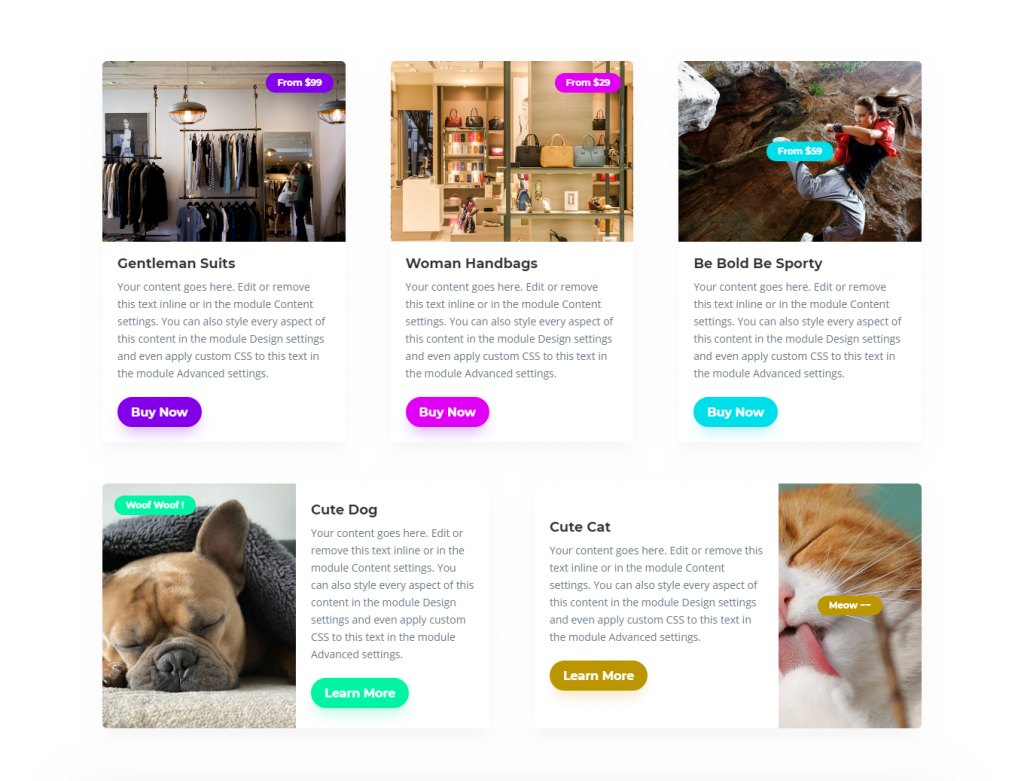Click the Woman Handbags heading
The image size is (1024, 781).
(472, 263)
